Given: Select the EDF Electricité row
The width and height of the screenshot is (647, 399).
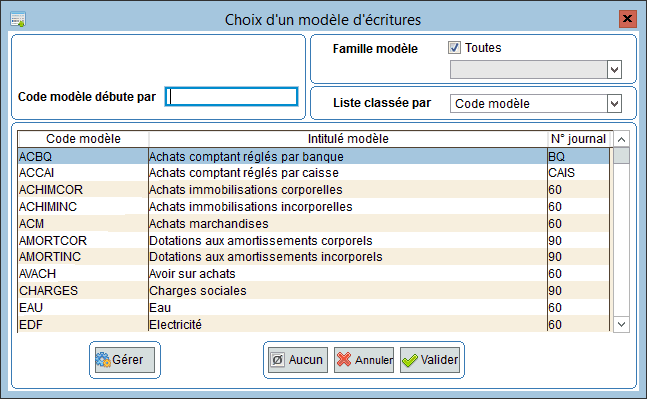Looking at the screenshot, I should pos(314,325).
